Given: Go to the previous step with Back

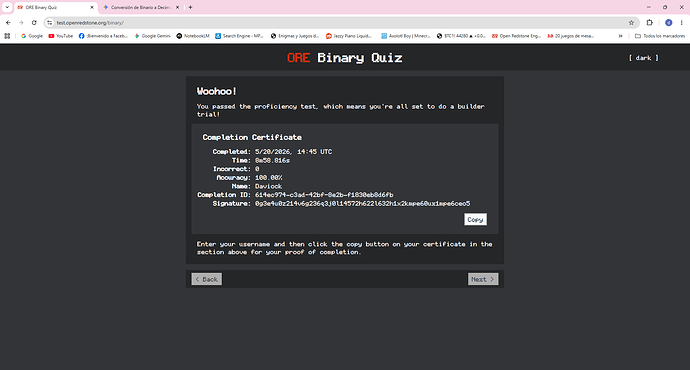Looking at the screenshot, I should coord(206,279).
